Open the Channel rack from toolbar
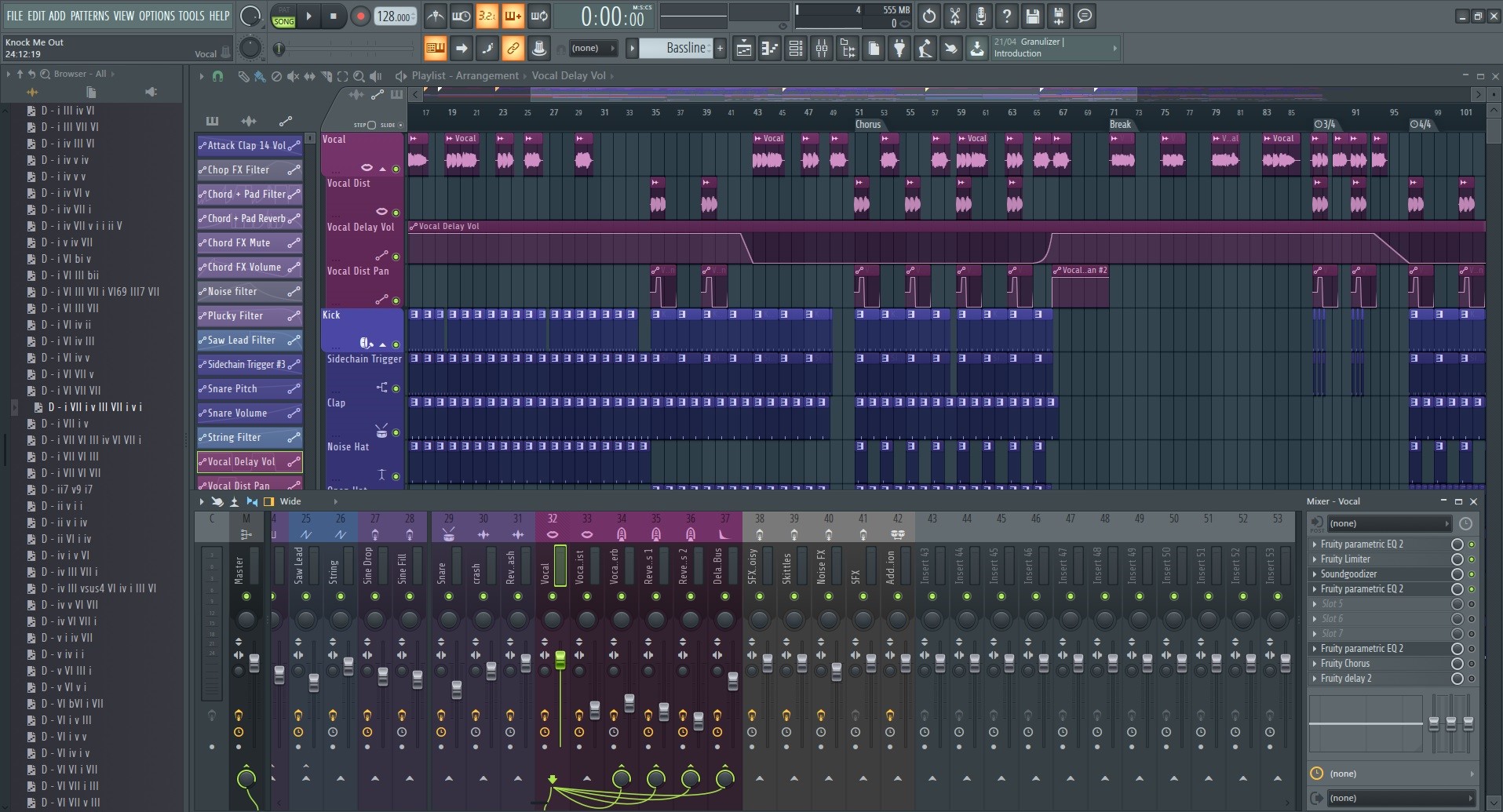Viewport: 1503px width, 812px height. [795, 49]
